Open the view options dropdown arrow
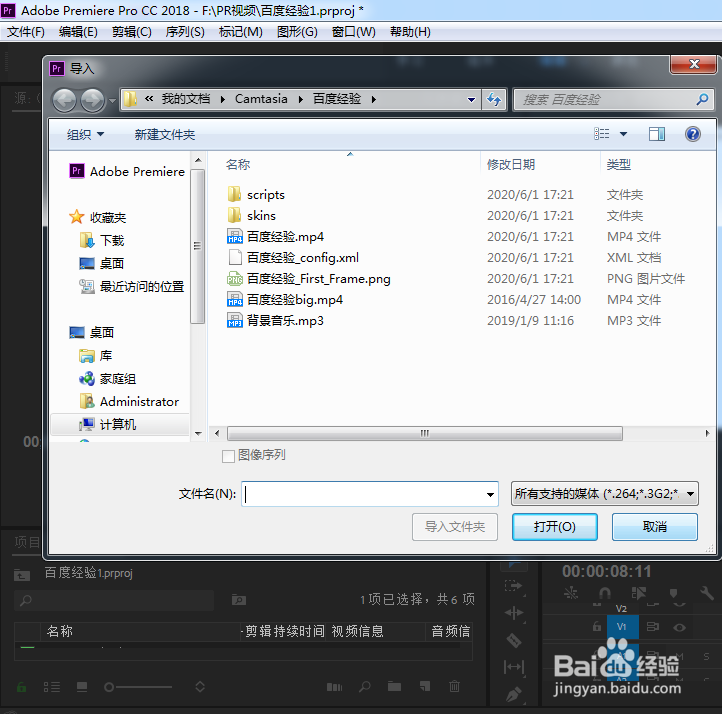The image size is (722, 714). [623, 134]
